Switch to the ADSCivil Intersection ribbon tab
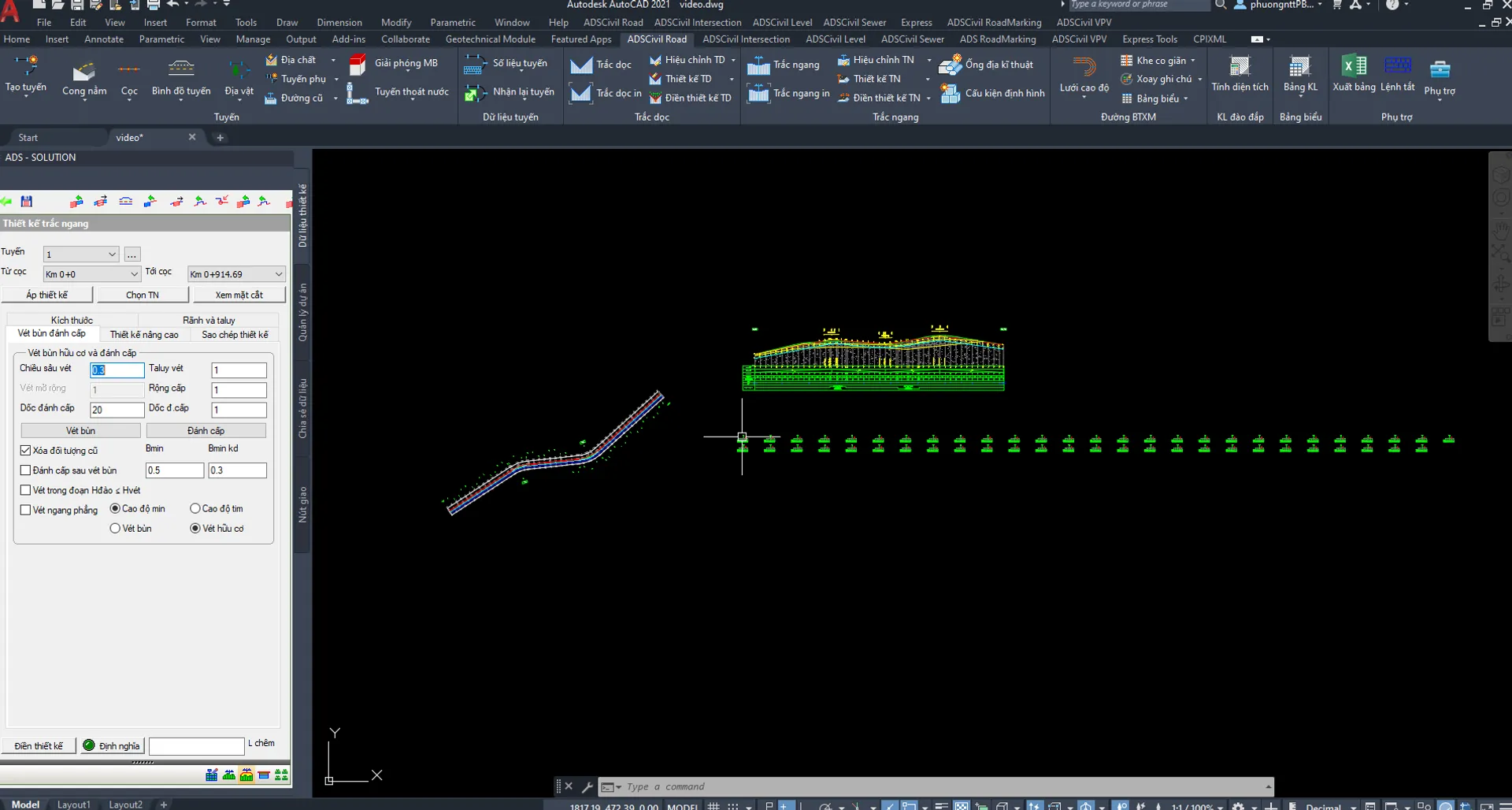This screenshot has width=1512, height=810. click(x=746, y=39)
